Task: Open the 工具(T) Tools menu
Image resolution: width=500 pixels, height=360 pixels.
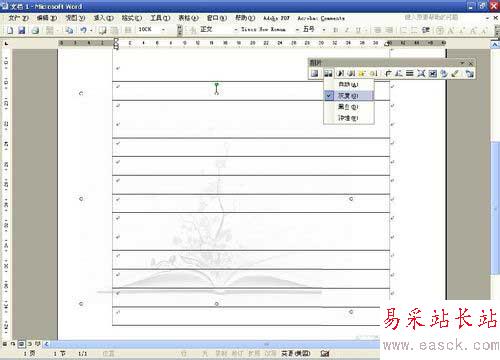Action: (x=160, y=18)
